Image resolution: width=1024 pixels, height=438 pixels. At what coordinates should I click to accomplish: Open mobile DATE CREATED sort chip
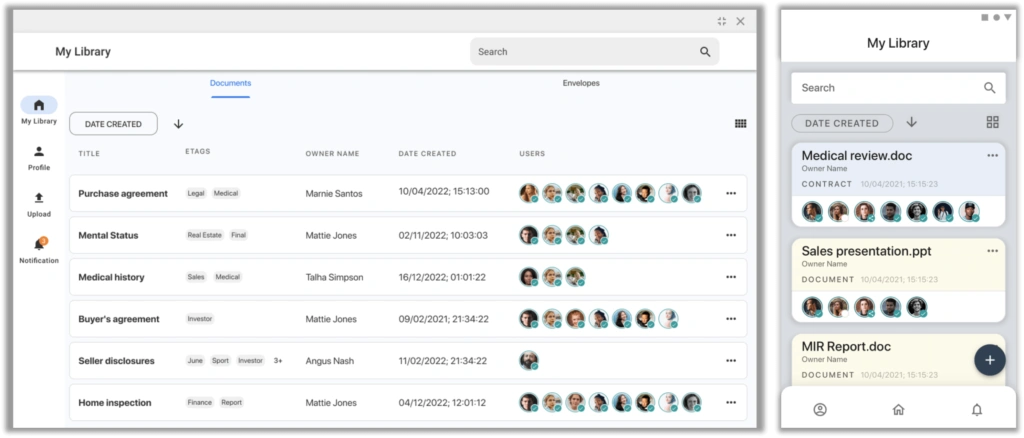(x=842, y=123)
